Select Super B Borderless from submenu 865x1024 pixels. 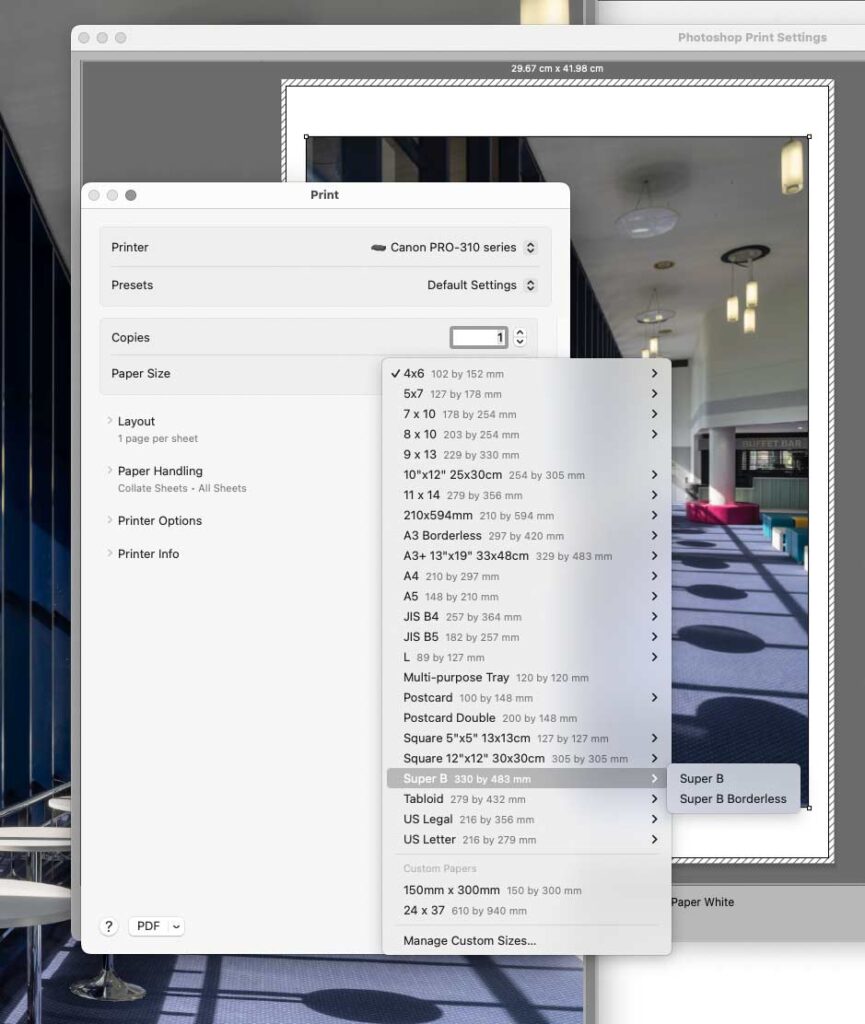(x=733, y=799)
